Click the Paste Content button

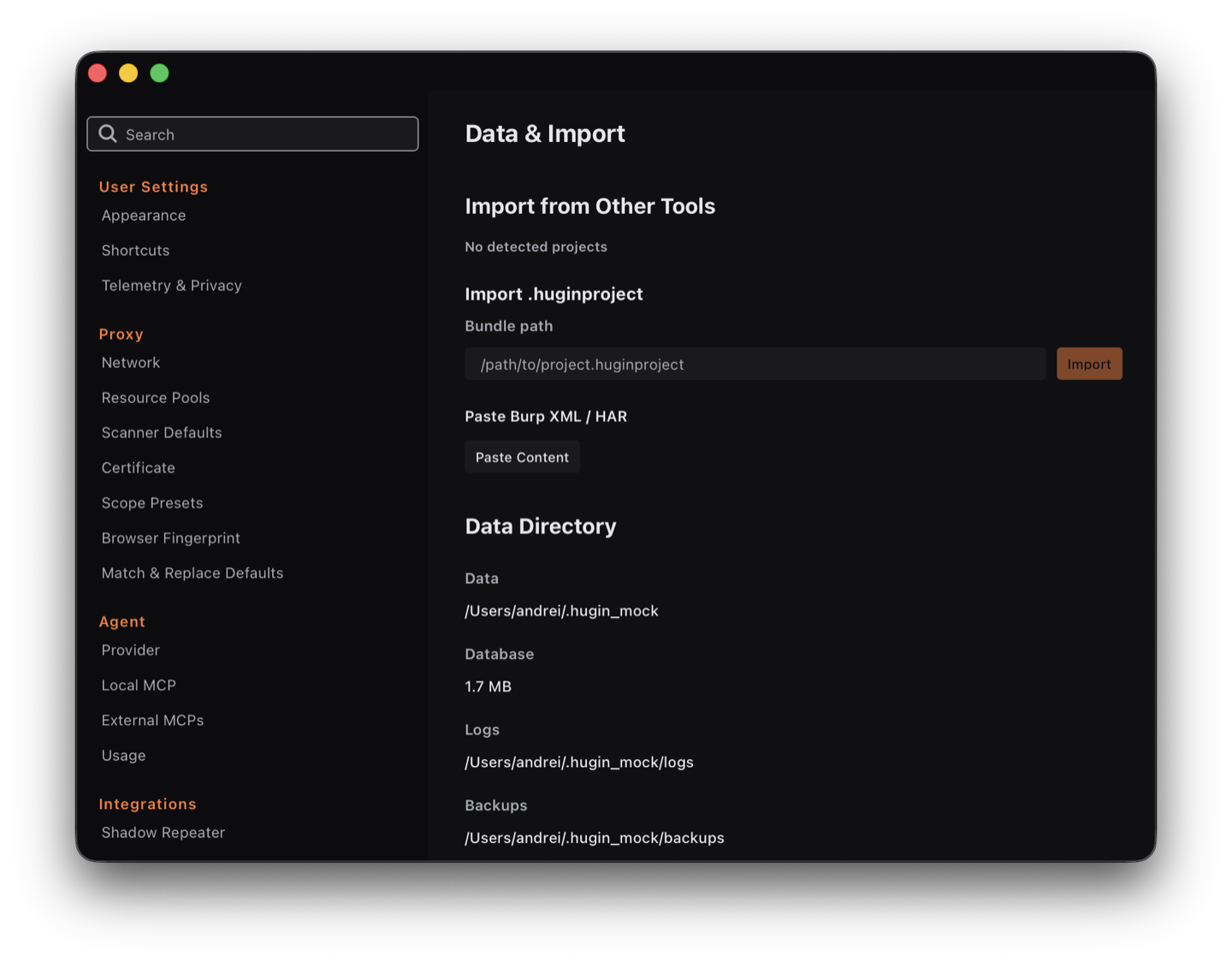pyautogui.click(x=522, y=457)
